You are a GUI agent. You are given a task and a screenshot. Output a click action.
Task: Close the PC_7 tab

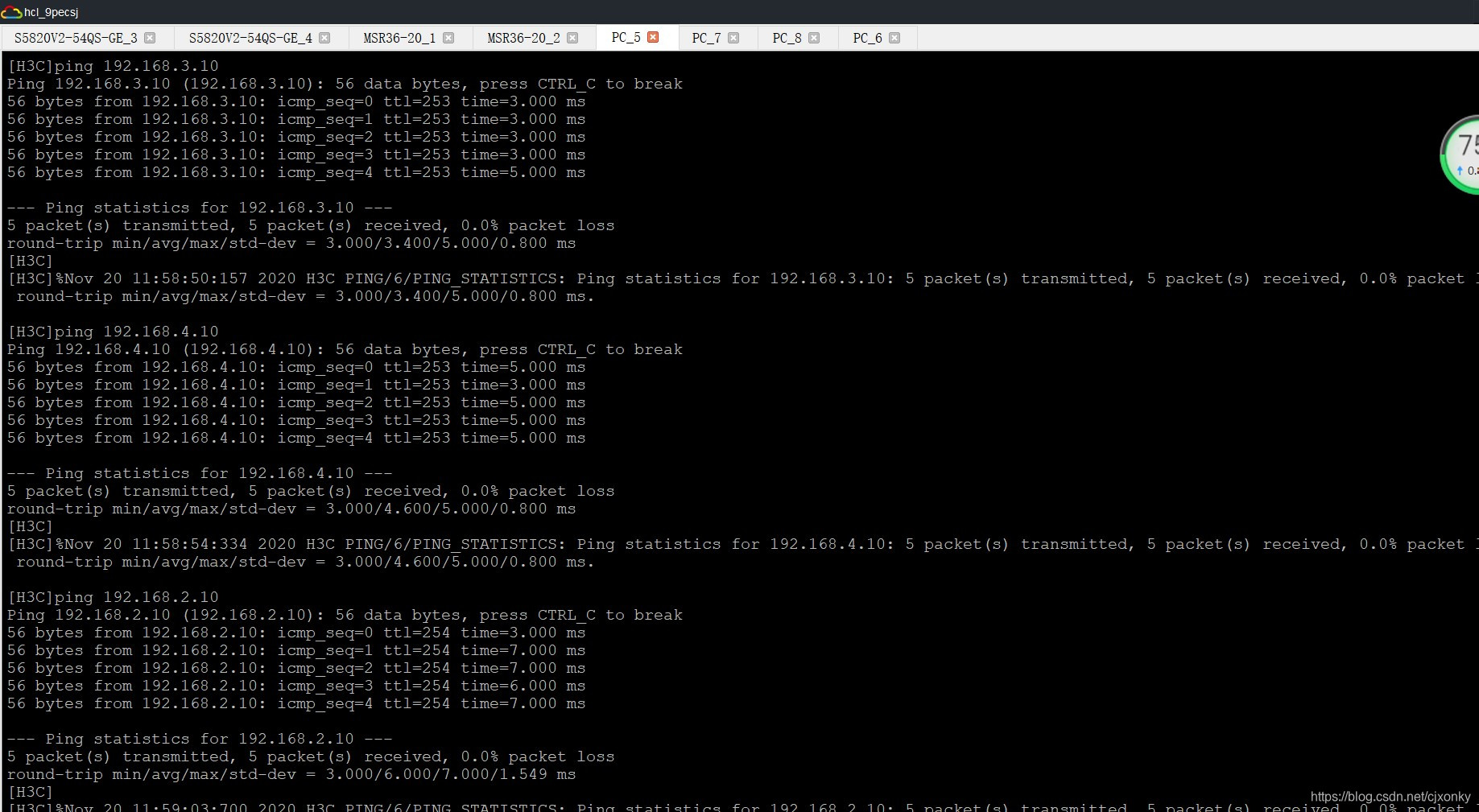(733, 38)
